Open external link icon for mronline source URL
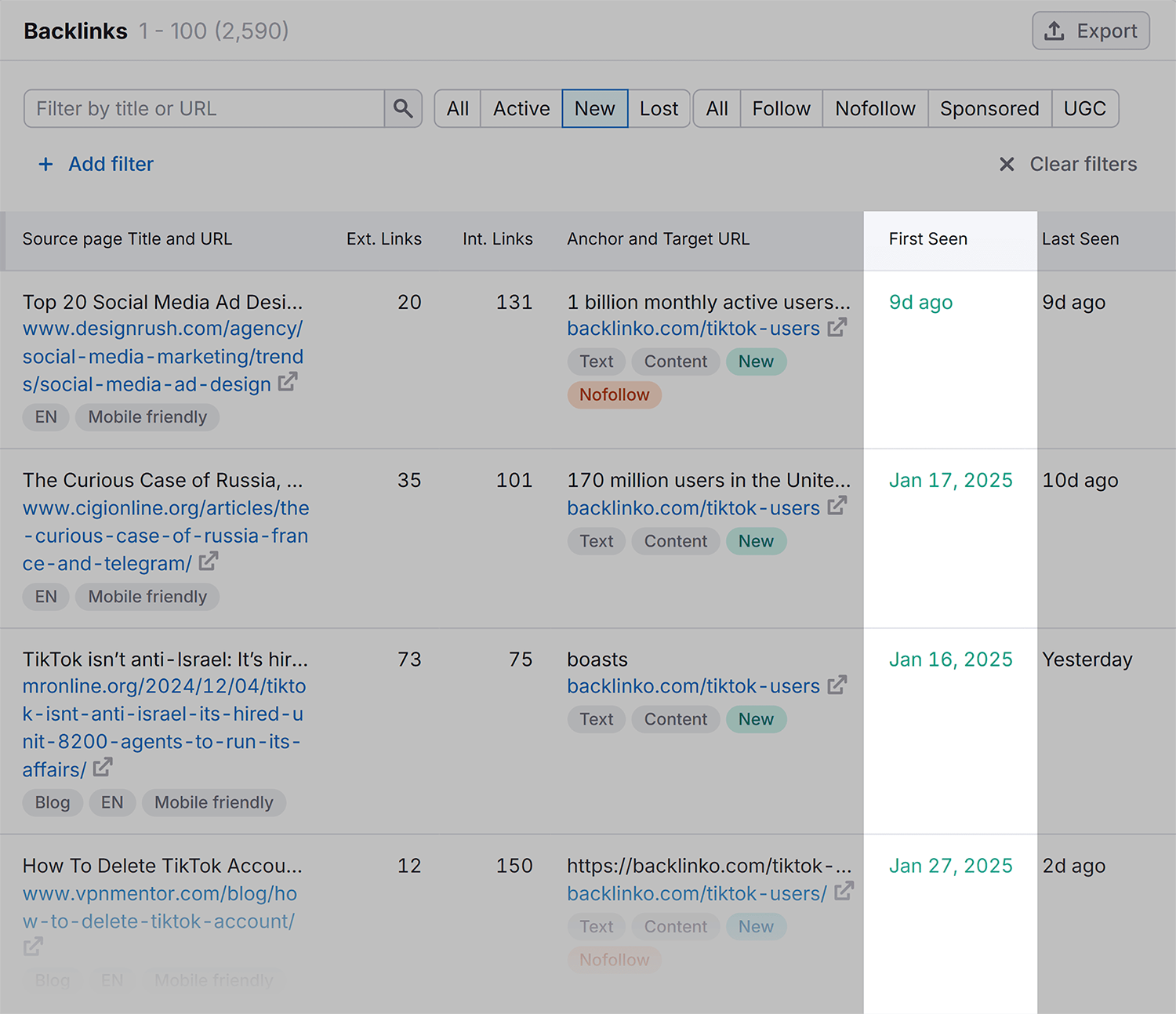Screen dimensions: 1176x1014 pyautogui.click(x=103, y=768)
